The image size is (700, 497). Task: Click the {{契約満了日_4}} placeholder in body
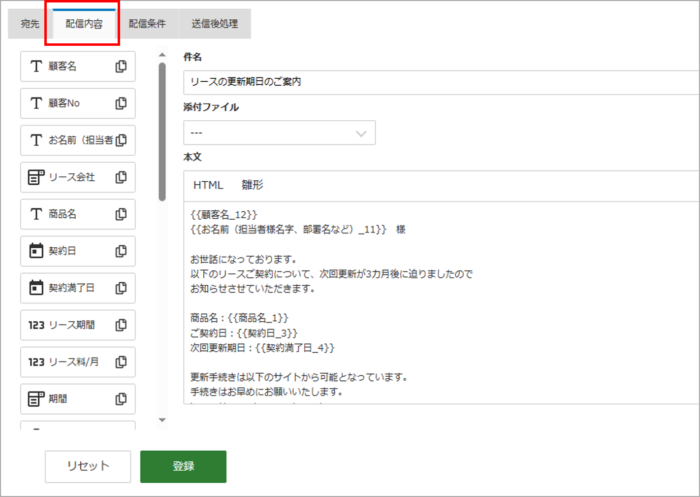[295, 347]
